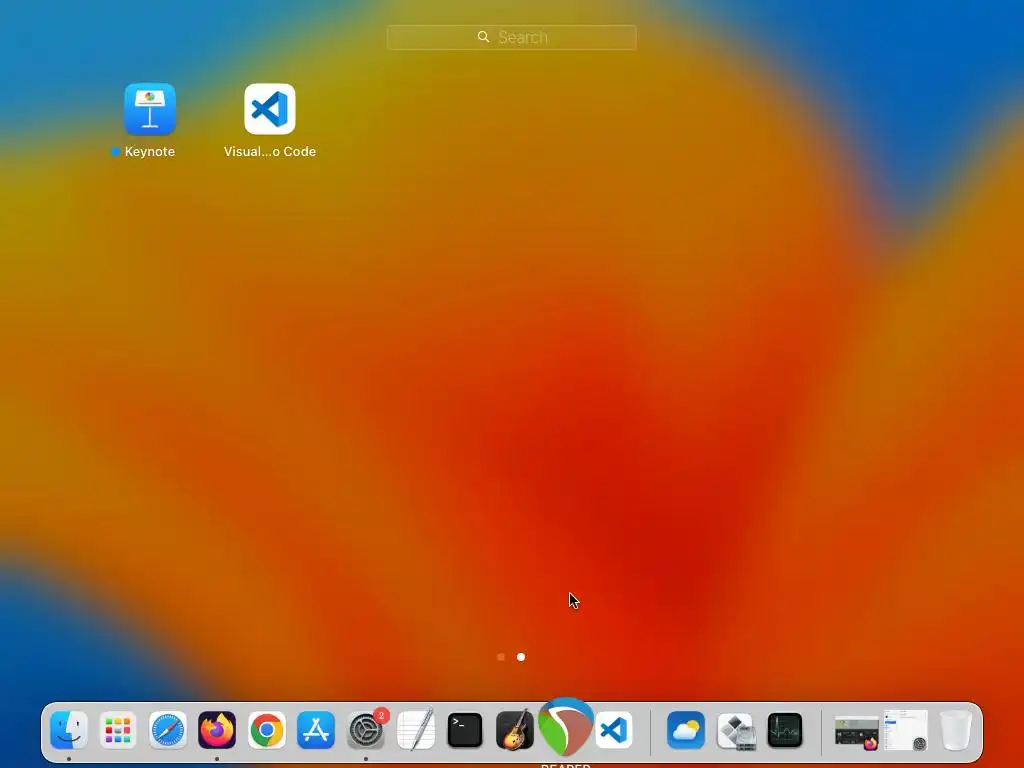The image size is (1024, 768).
Task: Launch Terminal from the Dock
Action: (465, 730)
